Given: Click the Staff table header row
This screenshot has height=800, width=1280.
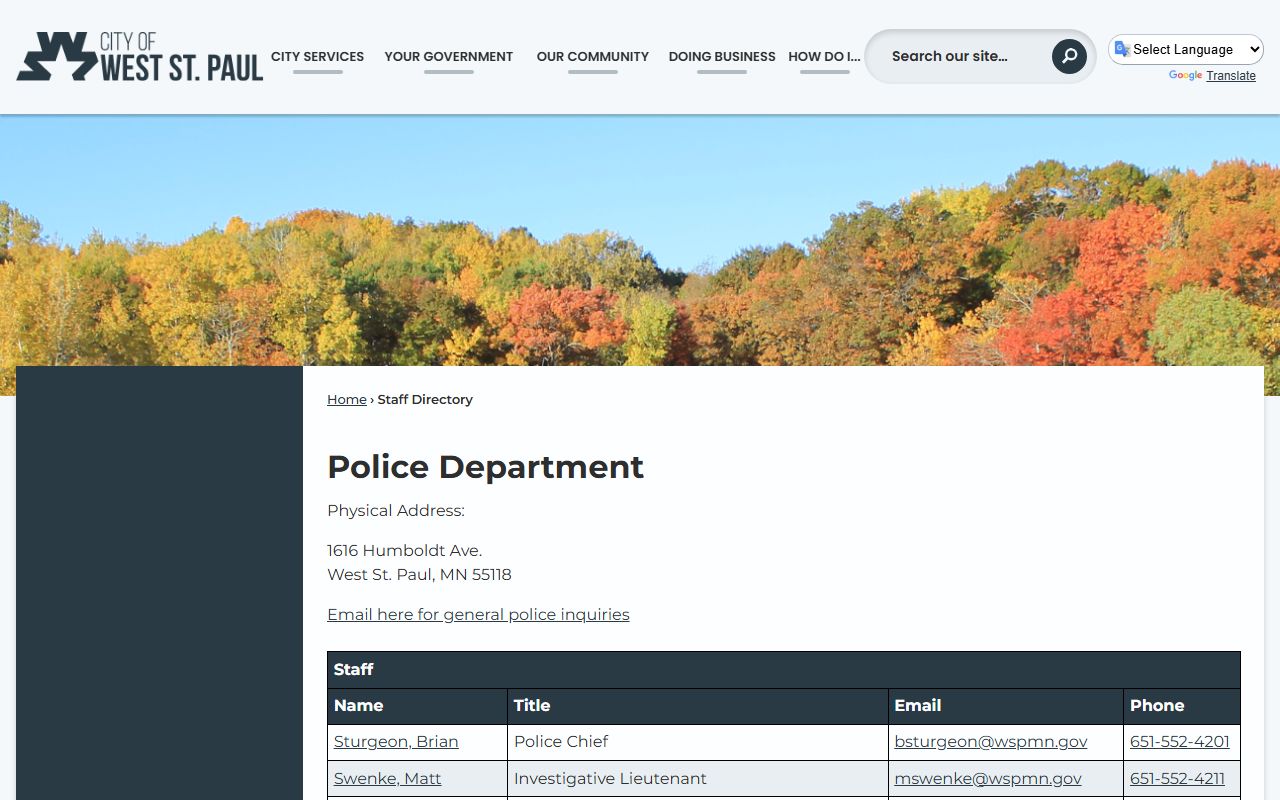Looking at the screenshot, I should [784, 670].
